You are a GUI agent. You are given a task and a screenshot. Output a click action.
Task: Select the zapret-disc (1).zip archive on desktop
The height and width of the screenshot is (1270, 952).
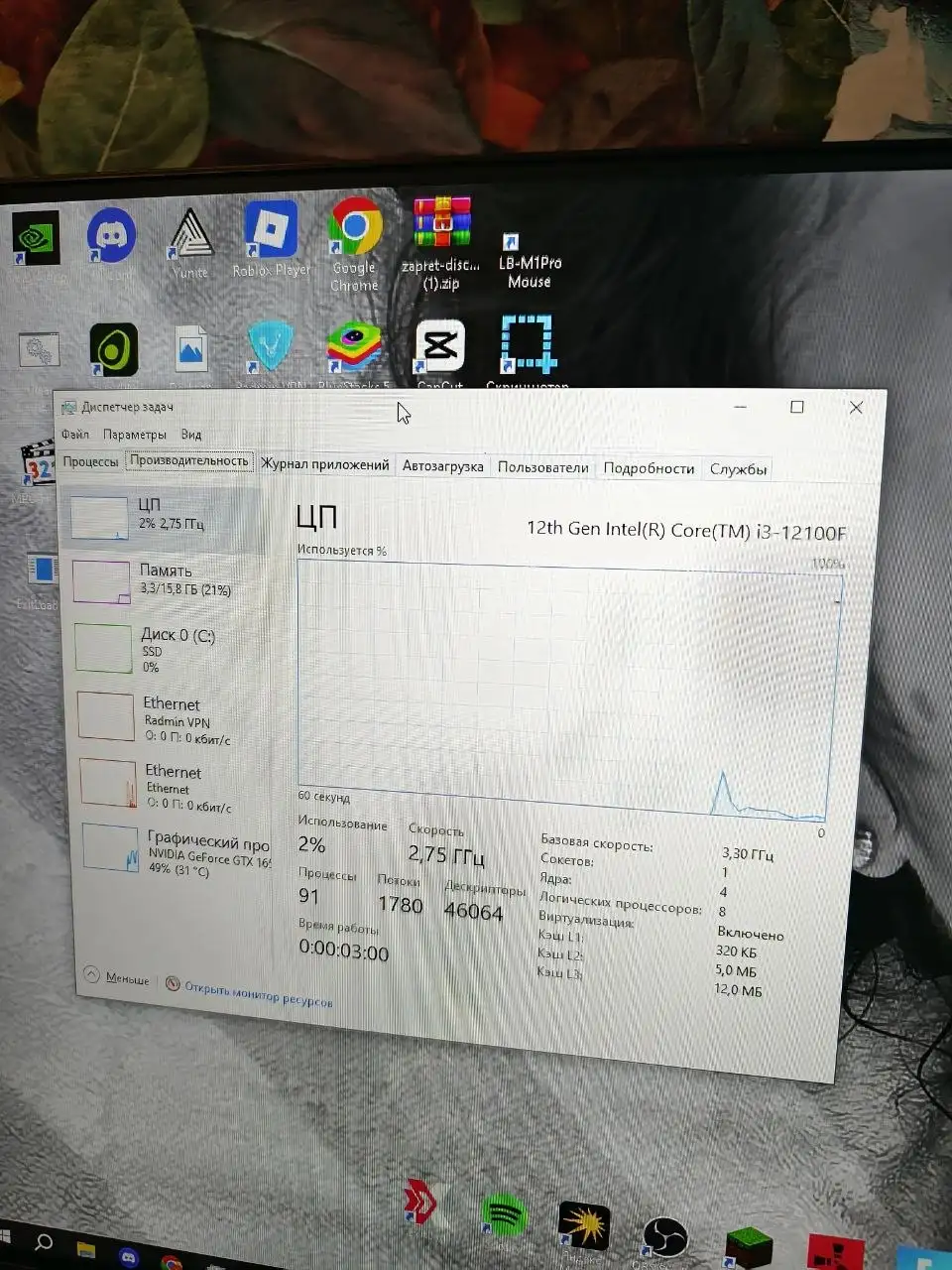[x=441, y=243]
